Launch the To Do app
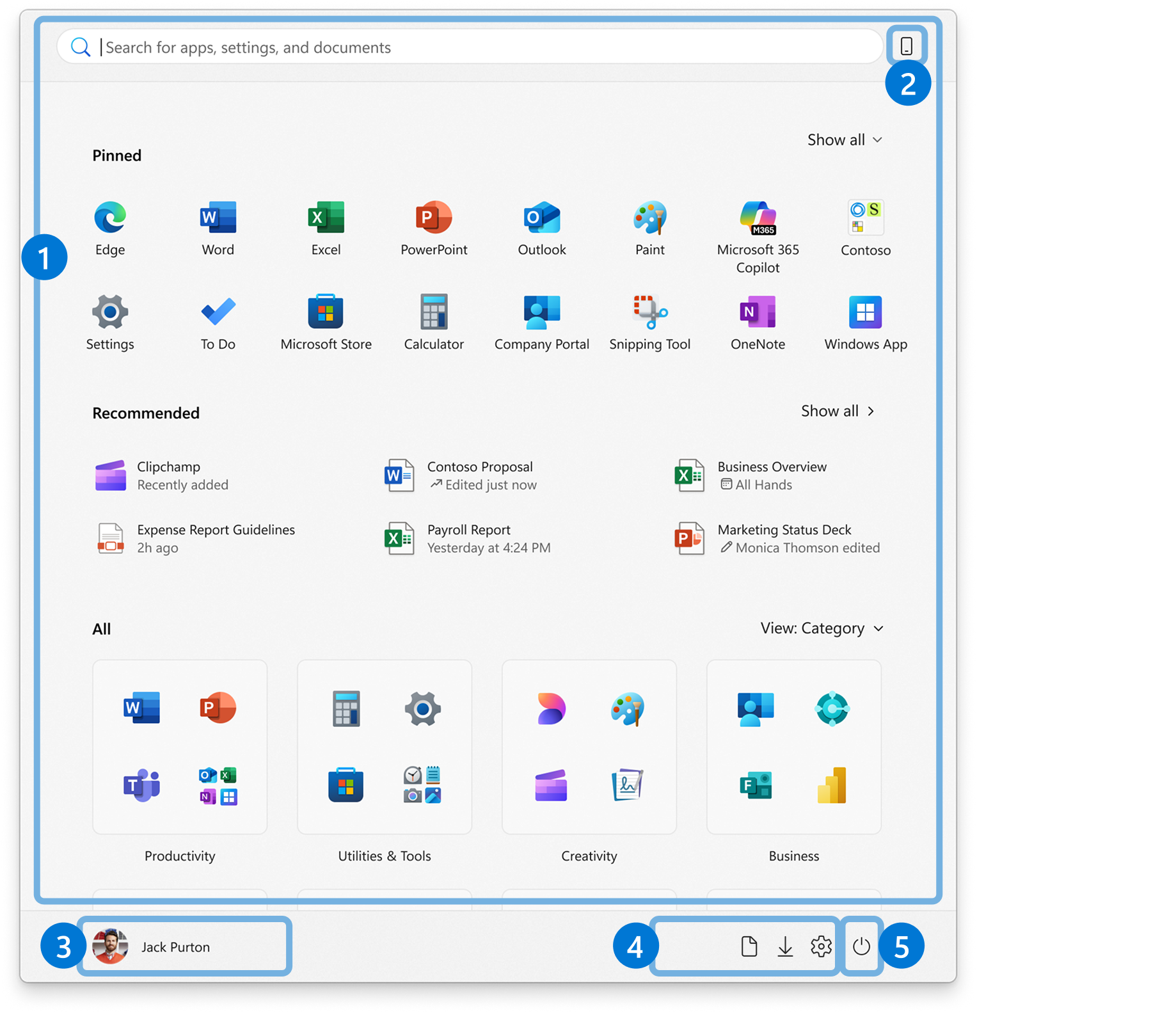The height and width of the screenshot is (1013, 1176). coord(218,323)
